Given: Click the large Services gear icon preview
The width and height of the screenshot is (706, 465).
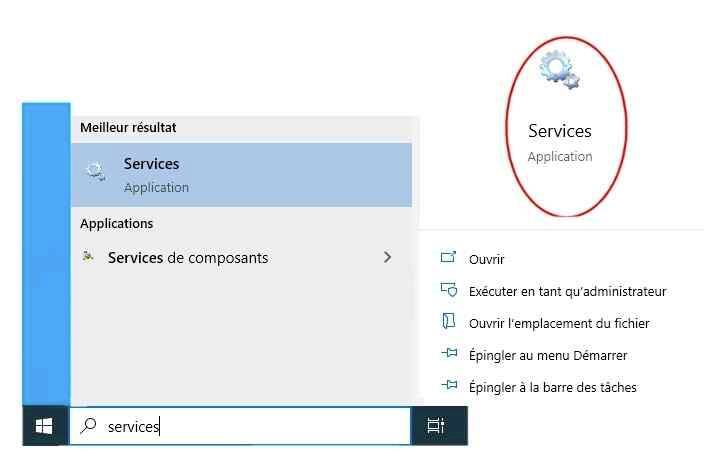Looking at the screenshot, I should (x=559, y=70).
